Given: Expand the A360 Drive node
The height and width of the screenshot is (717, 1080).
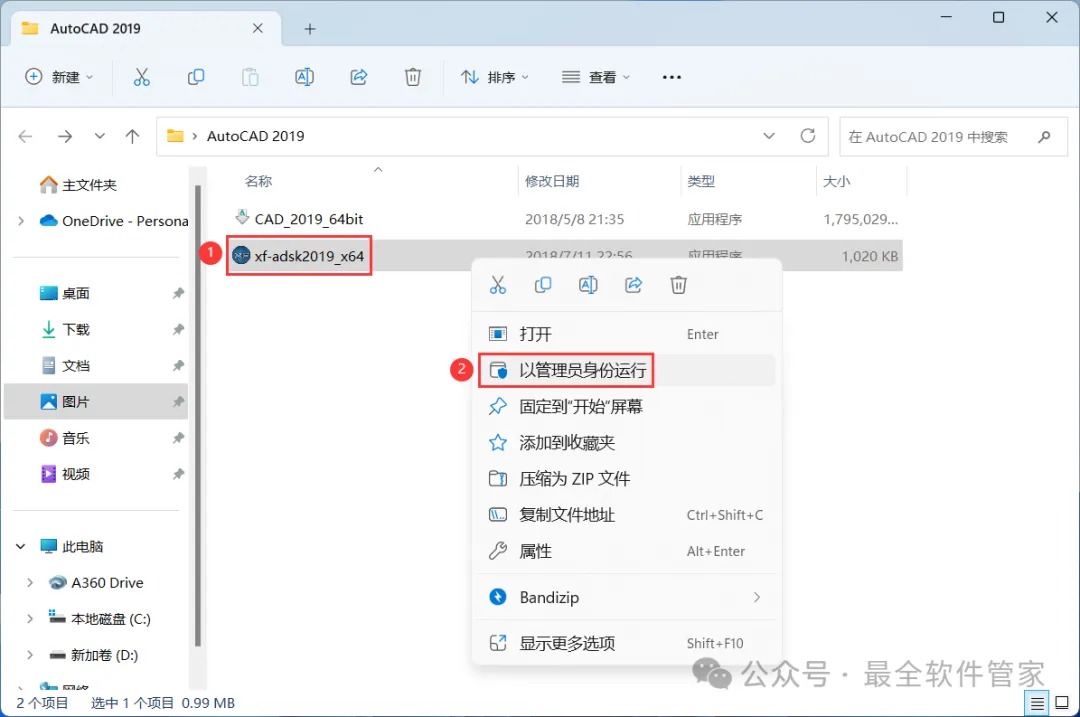Looking at the screenshot, I should tap(30, 583).
